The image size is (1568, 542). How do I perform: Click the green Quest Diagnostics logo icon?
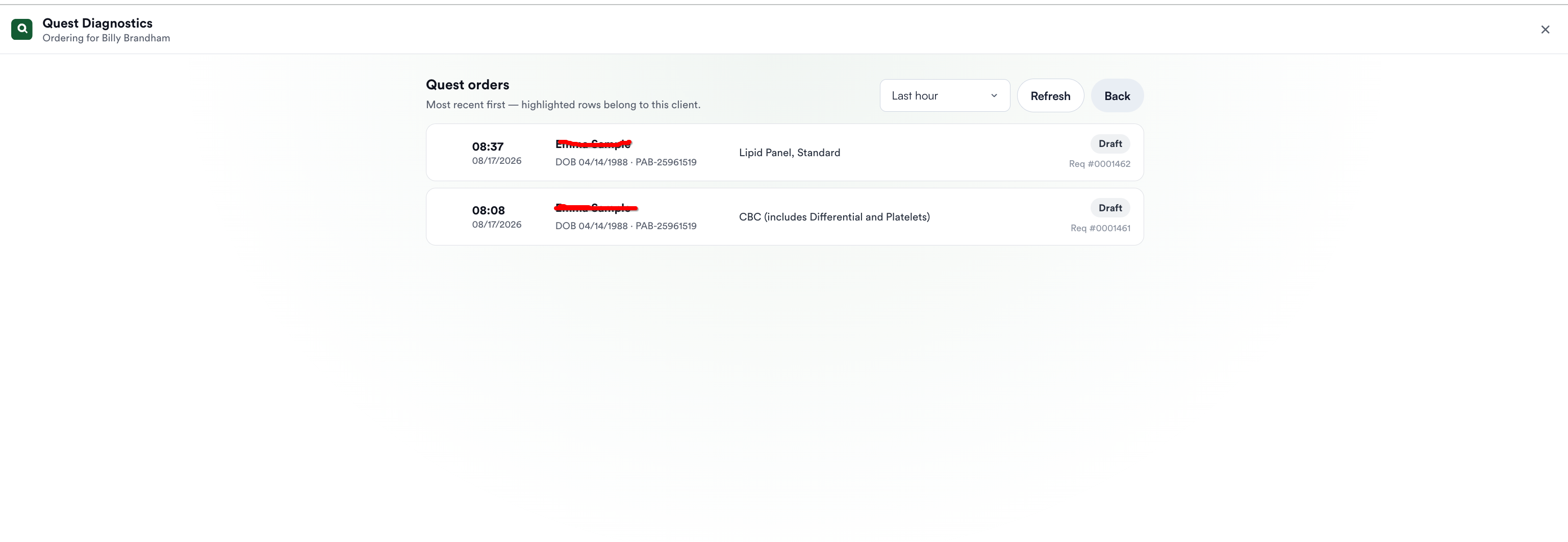point(22,29)
